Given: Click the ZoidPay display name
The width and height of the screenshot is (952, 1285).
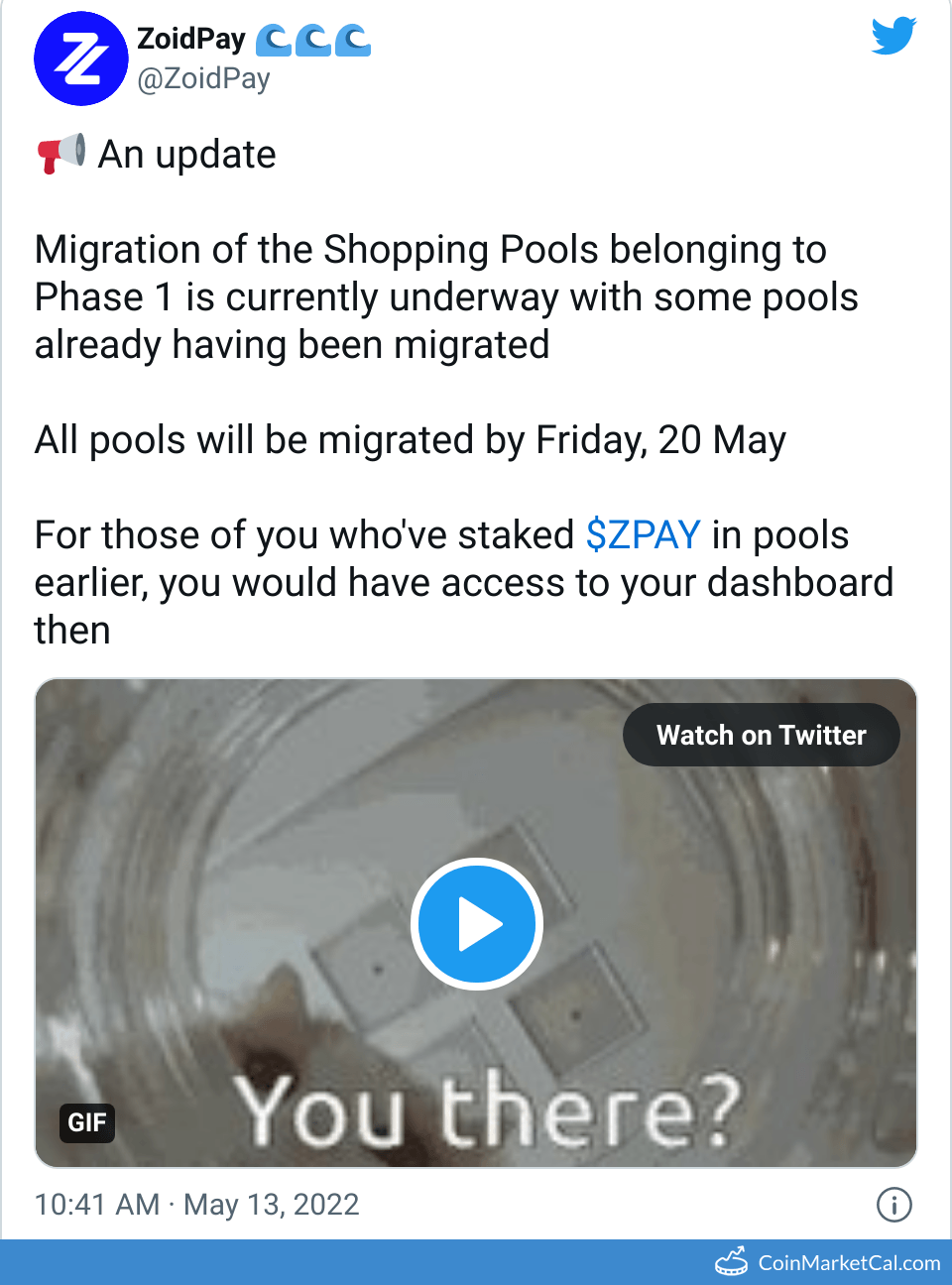Looking at the screenshot, I should coord(191,39).
